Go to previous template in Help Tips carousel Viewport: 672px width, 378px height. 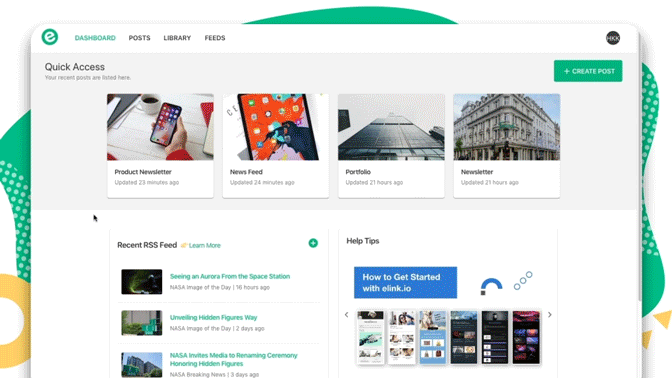[x=347, y=315]
